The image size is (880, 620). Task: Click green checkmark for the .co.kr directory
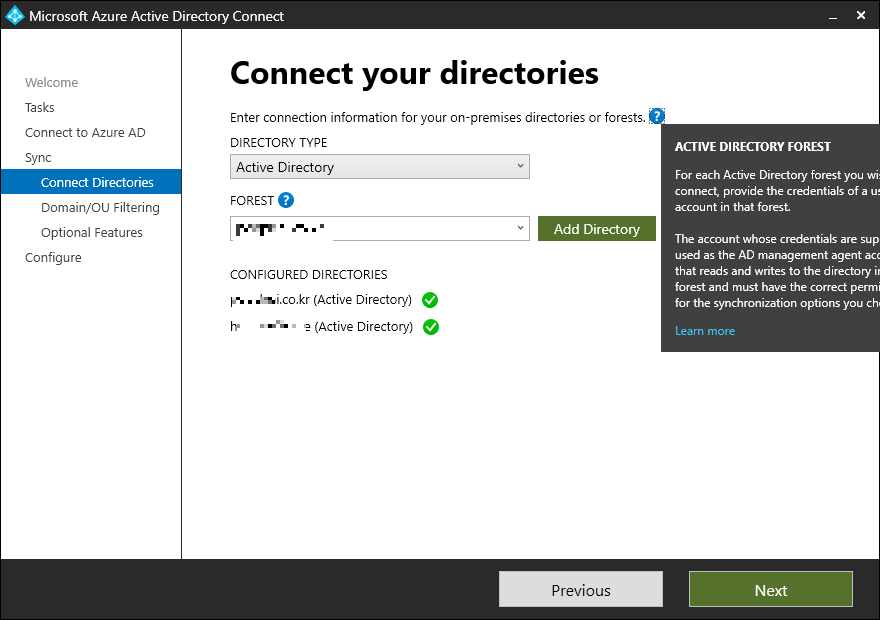pos(430,300)
